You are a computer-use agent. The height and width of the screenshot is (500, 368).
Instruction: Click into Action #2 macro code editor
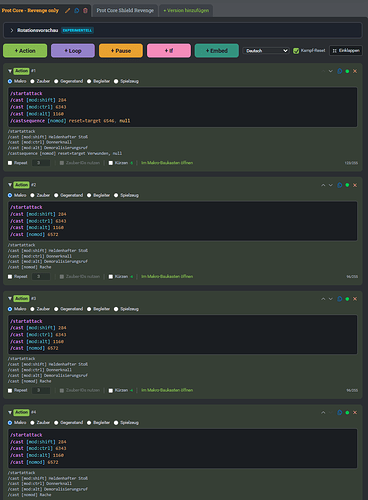tap(183, 221)
